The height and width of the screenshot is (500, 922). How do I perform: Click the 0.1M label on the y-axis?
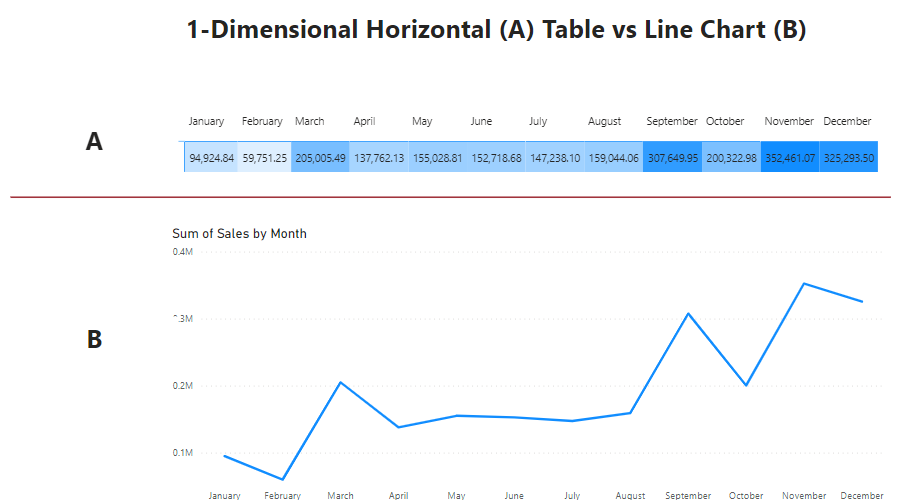pos(182,453)
